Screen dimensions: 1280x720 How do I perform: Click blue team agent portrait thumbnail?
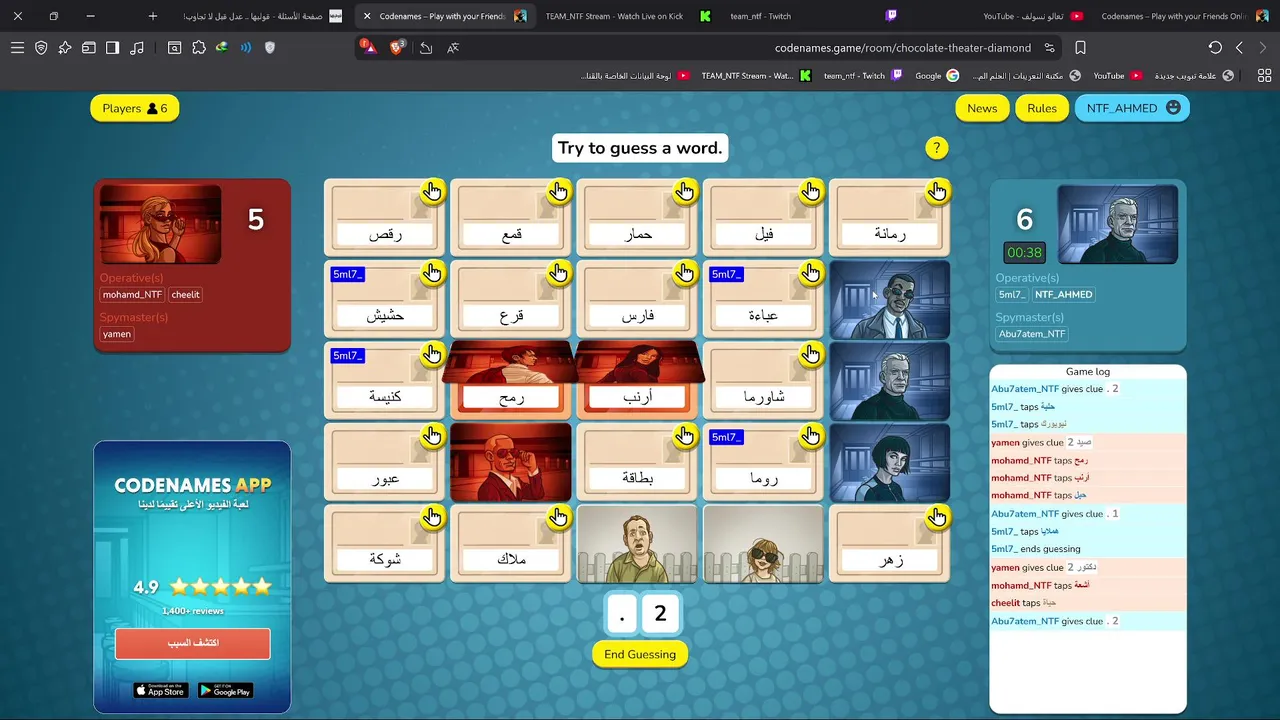(1117, 224)
